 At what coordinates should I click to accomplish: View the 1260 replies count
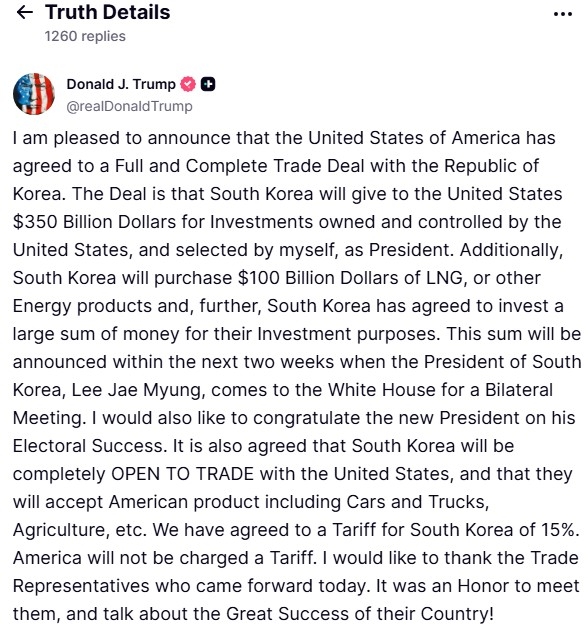pos(85,36)
